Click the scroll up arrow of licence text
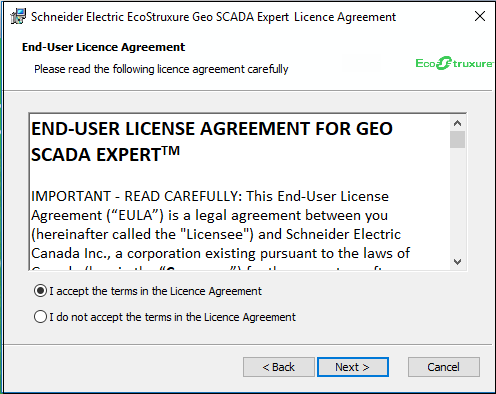 coord(457,123)
